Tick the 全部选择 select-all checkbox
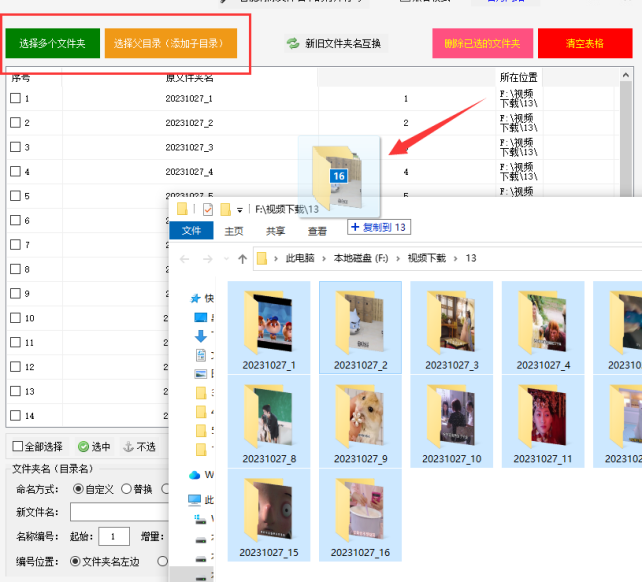Viewport: 643px width, 583px height. click(x=18, y=446)
